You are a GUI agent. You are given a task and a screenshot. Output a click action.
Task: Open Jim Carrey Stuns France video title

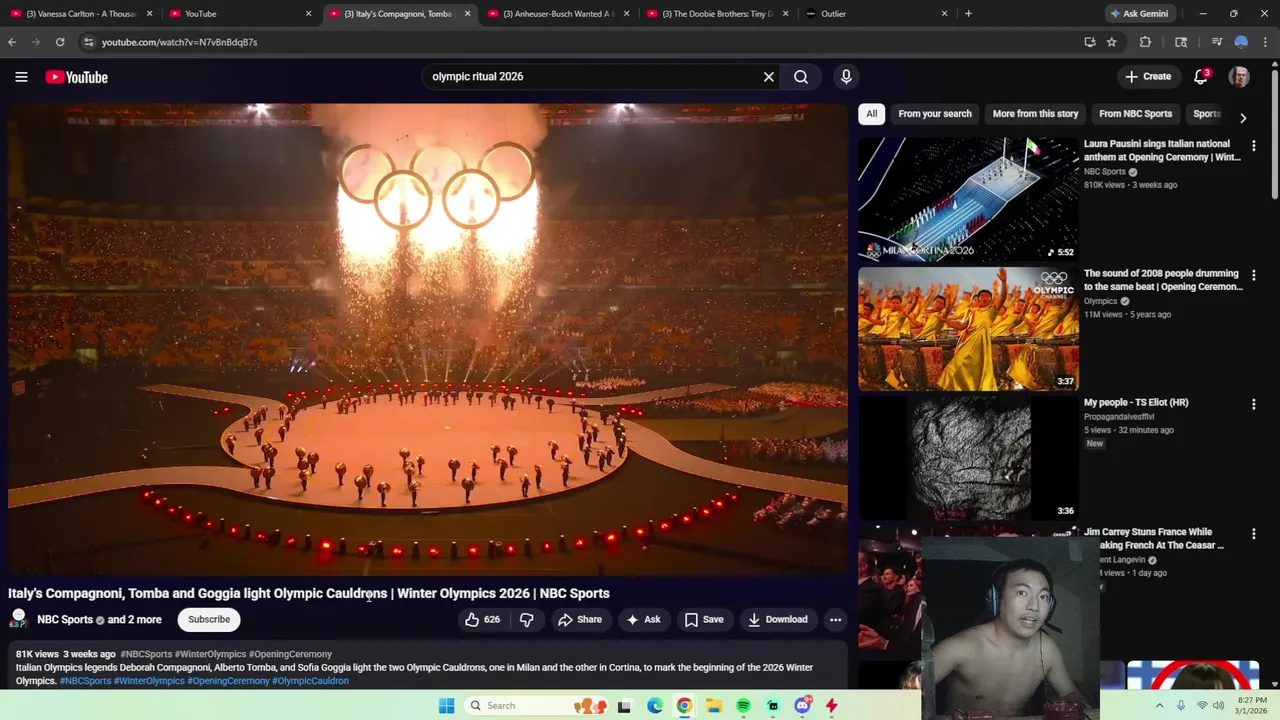(1154, 539)
